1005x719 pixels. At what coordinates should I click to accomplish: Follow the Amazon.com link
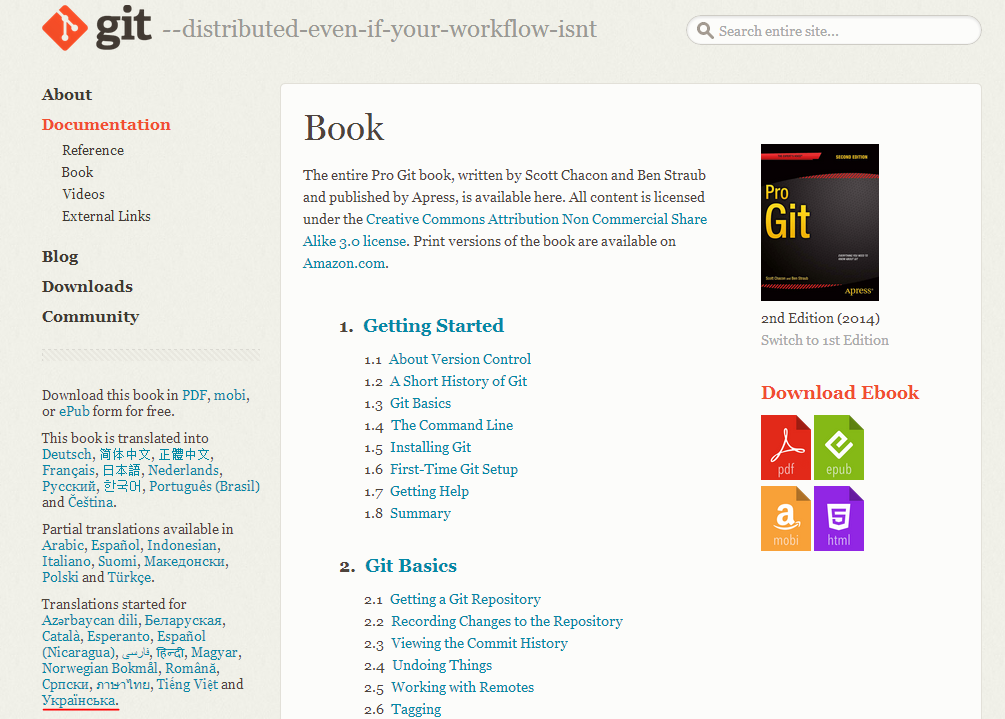click(344, 264)
